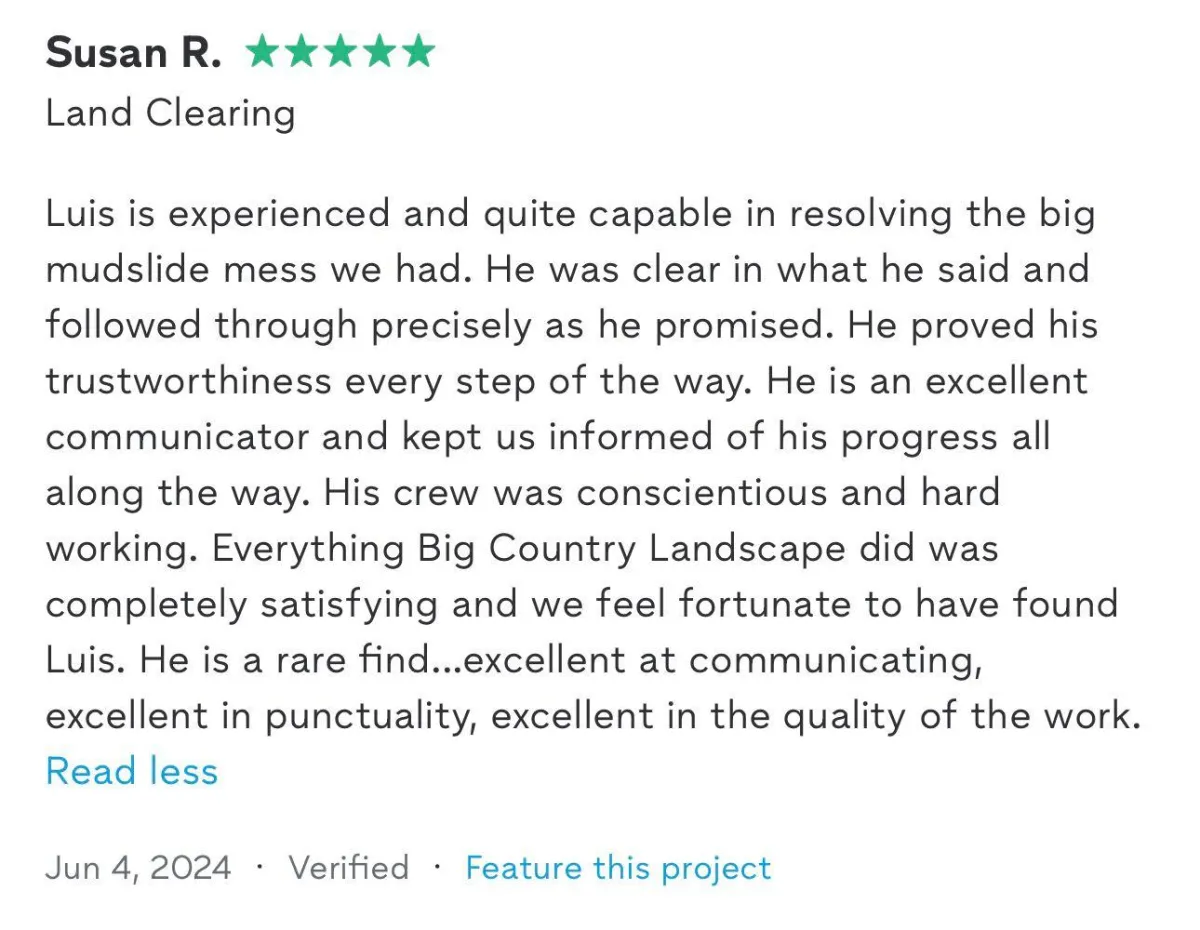Image resolution: width=1200 pixels, height=930 pixels.
Task: Click the phrase He is a rare find
Action: [294, 660]
